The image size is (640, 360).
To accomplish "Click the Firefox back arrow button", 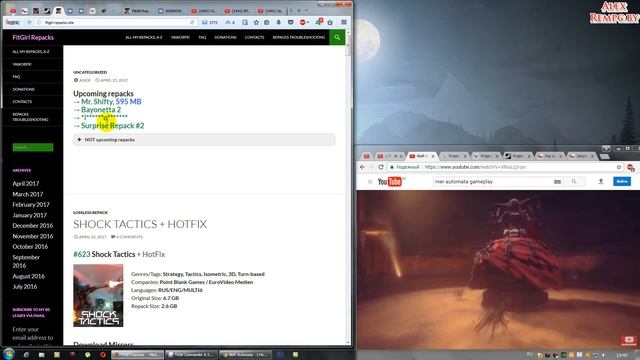I will coord(29,22).
